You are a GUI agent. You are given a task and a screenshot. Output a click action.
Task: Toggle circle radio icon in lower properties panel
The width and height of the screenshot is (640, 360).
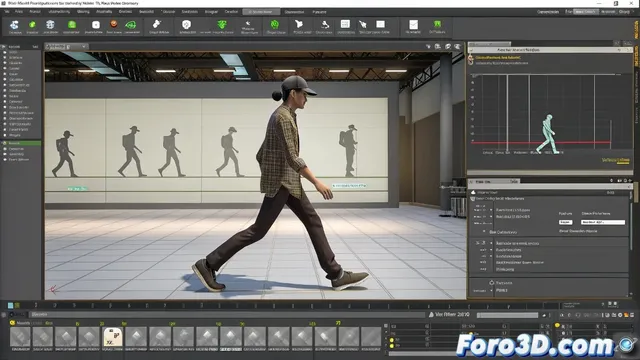click(x=492, y=282)
